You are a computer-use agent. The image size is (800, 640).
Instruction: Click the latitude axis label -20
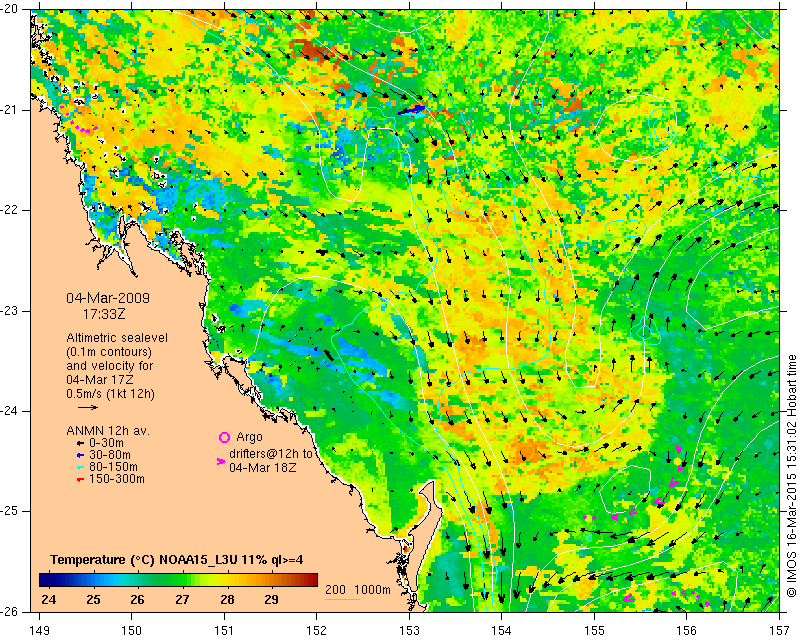click(10, 9)
